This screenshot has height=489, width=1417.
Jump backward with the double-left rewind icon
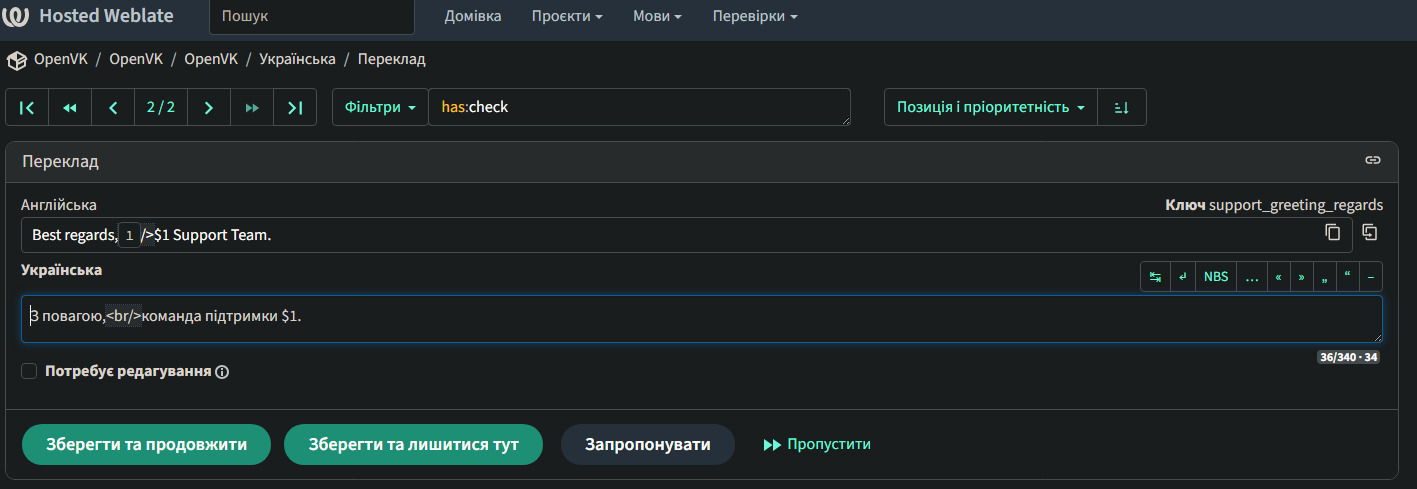[x=70, y=107]
